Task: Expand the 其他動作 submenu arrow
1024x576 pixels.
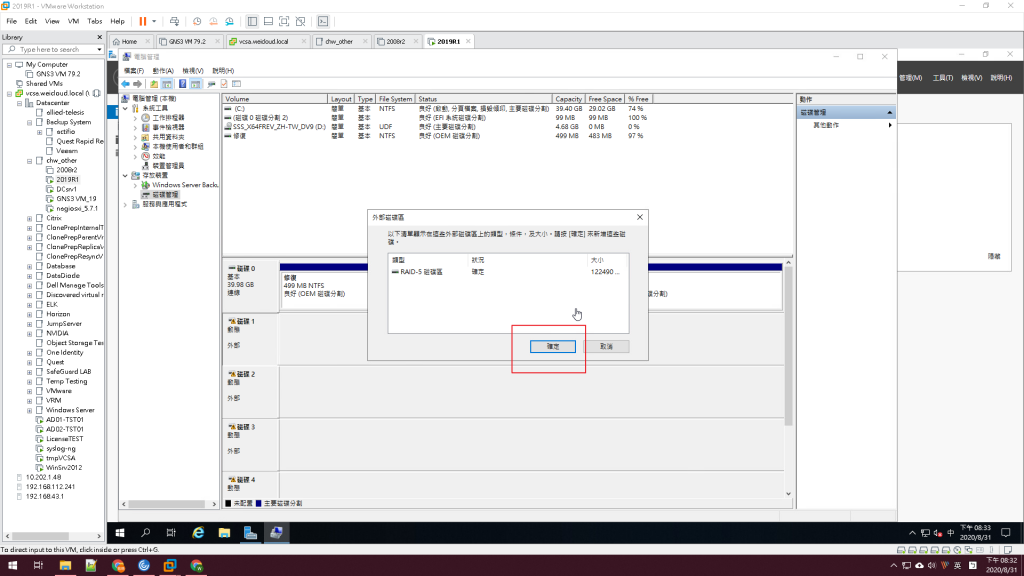Action: coord(889,125)
